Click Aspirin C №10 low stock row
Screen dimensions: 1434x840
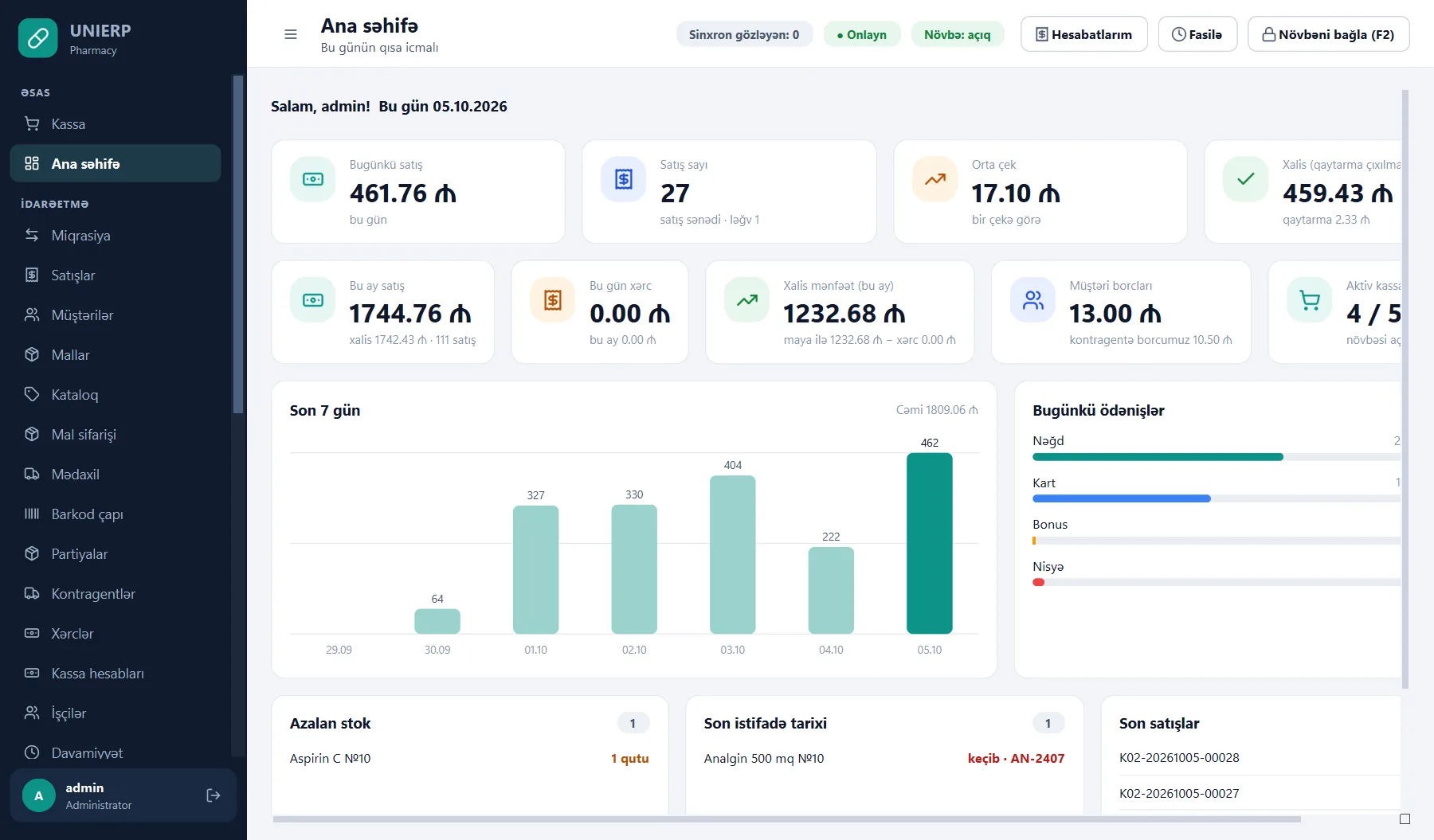[x=469, y=758]
